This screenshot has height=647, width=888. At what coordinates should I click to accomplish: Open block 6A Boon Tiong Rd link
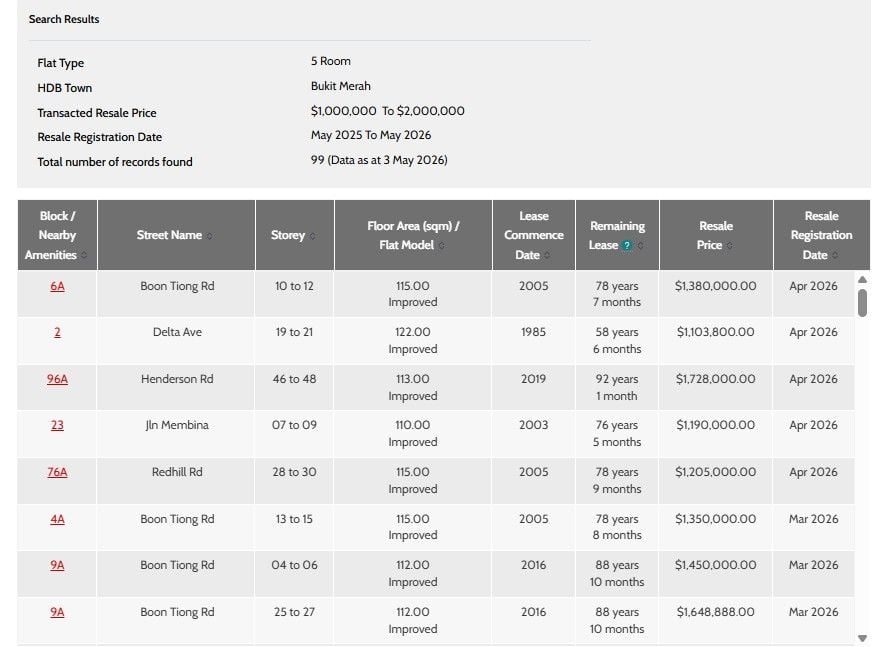coord(57,286)
